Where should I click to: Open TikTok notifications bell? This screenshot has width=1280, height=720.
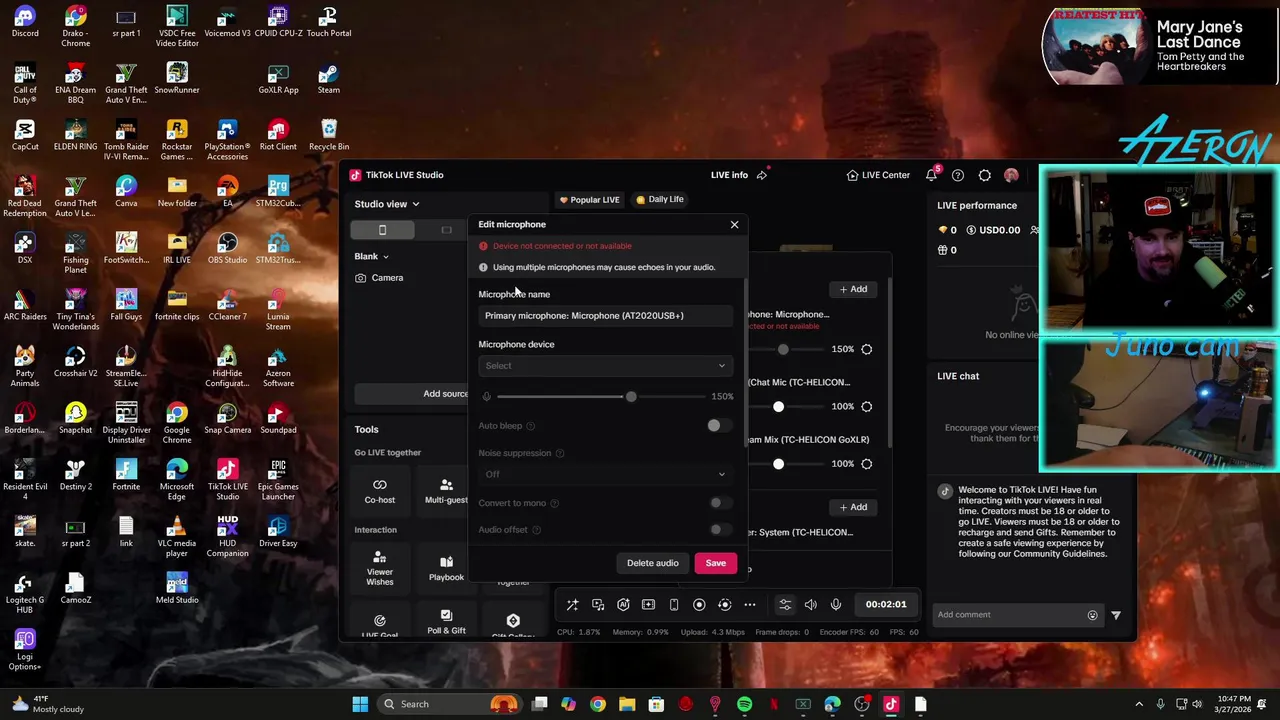[x=931, y=175]
